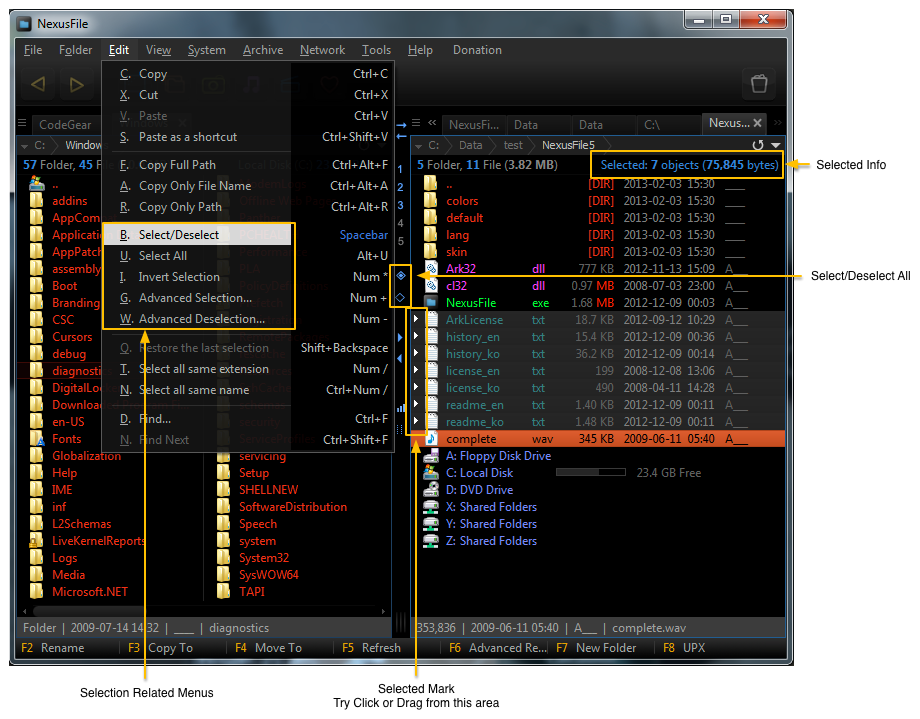Open the left panel tab list menu icon

tap(22, 123)
